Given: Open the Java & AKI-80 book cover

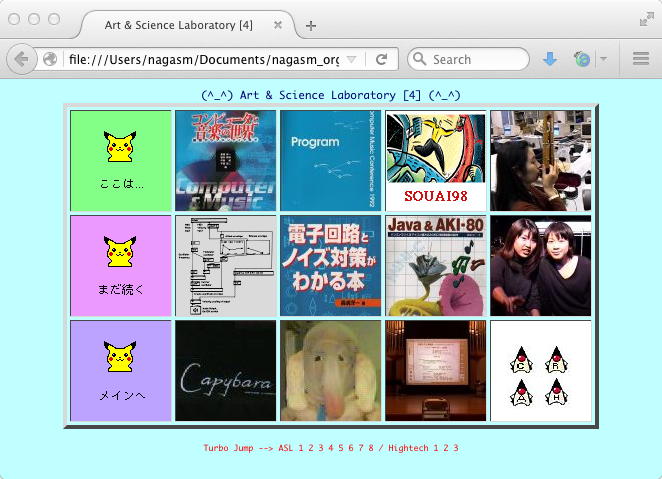Looking at the screenshot, I should click(435, 266).
